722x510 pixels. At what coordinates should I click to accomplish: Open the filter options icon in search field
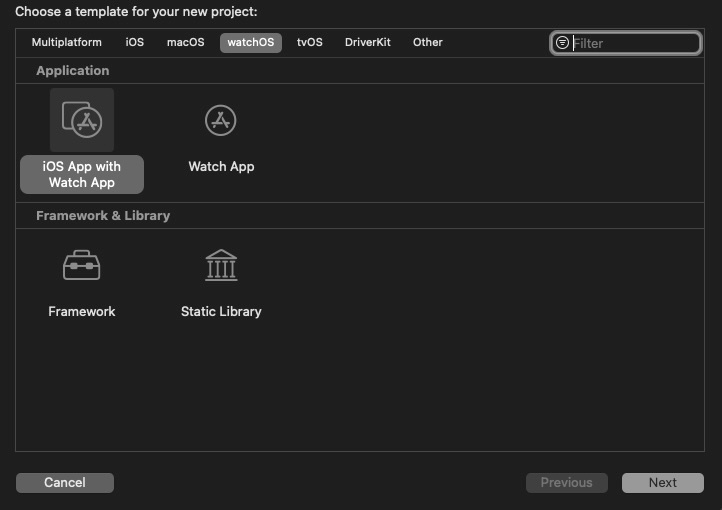tap(562, 43)
